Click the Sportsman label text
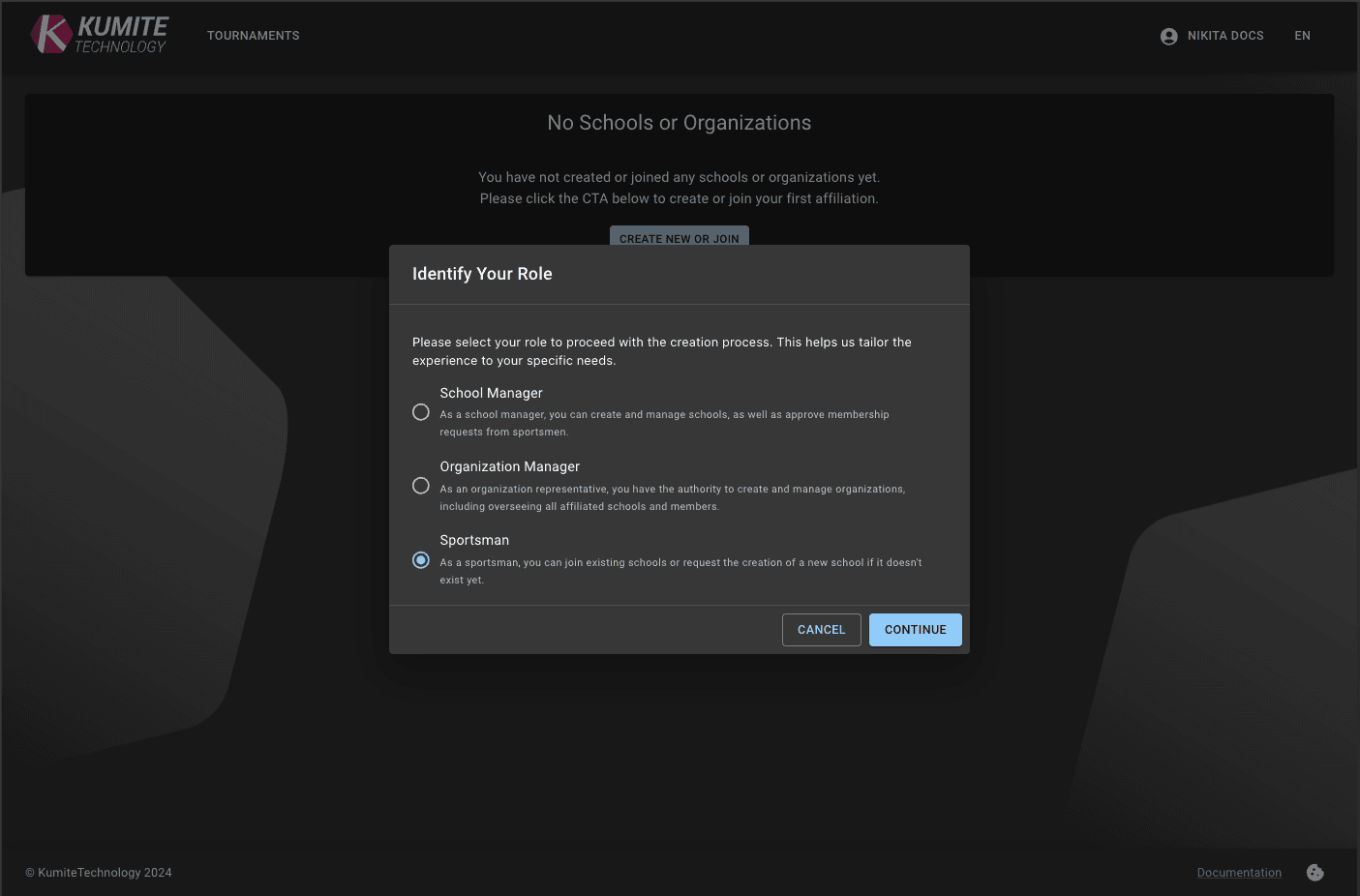This screenshot has height=896, width=1360. [x=474, y=540]
